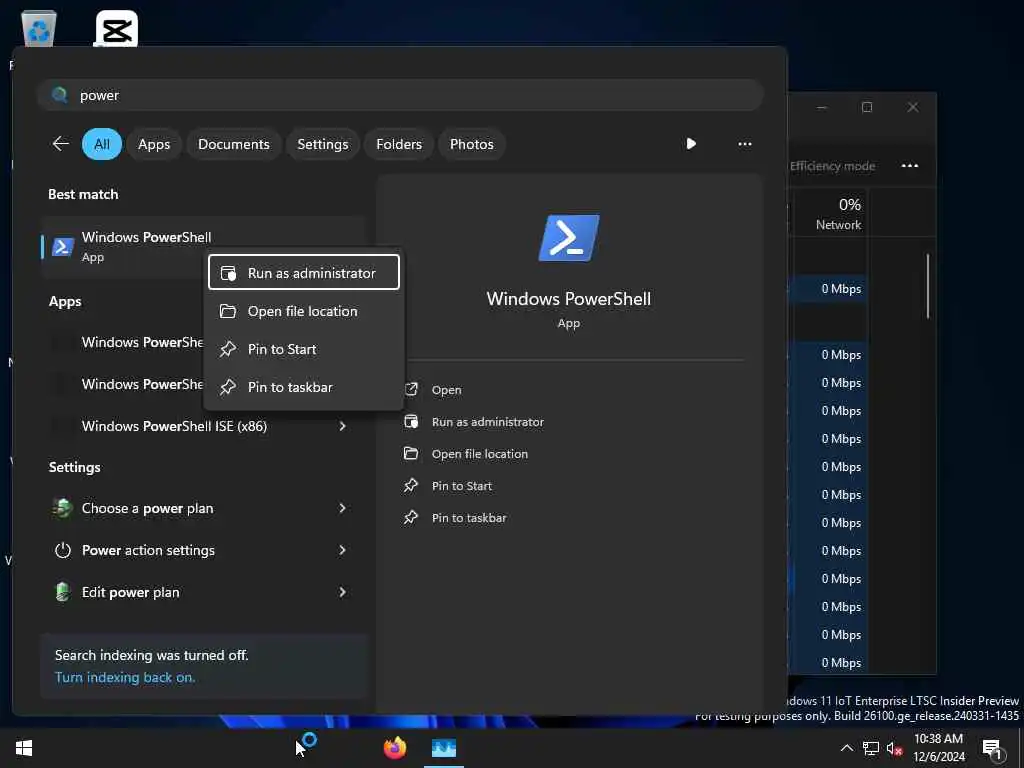This screenshot has width=1024, height=768.
Task: Click context menu Pin to taskbar pin icon
Action: coord(228,387)
